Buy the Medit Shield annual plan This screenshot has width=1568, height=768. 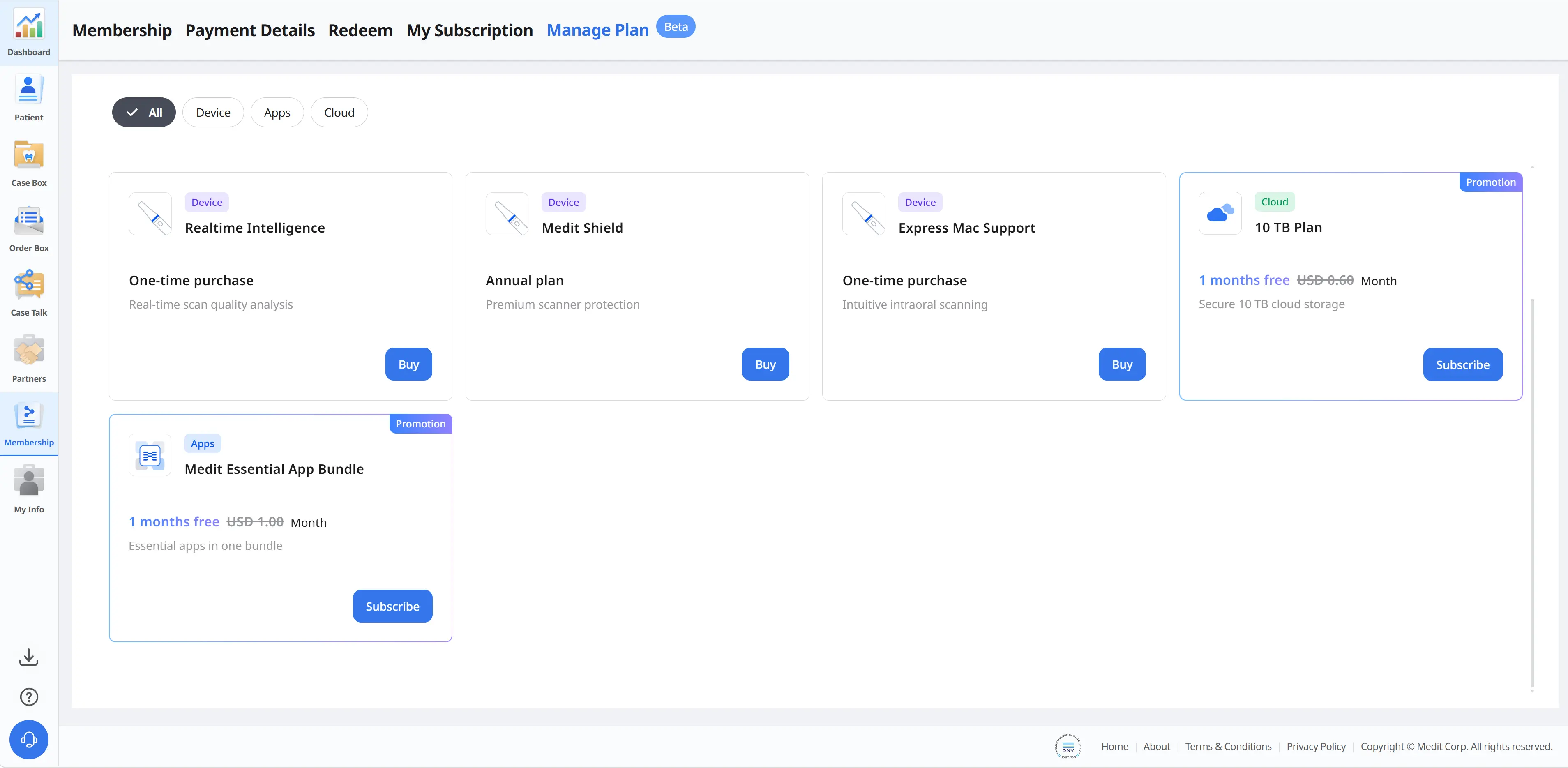click(765, 364)
